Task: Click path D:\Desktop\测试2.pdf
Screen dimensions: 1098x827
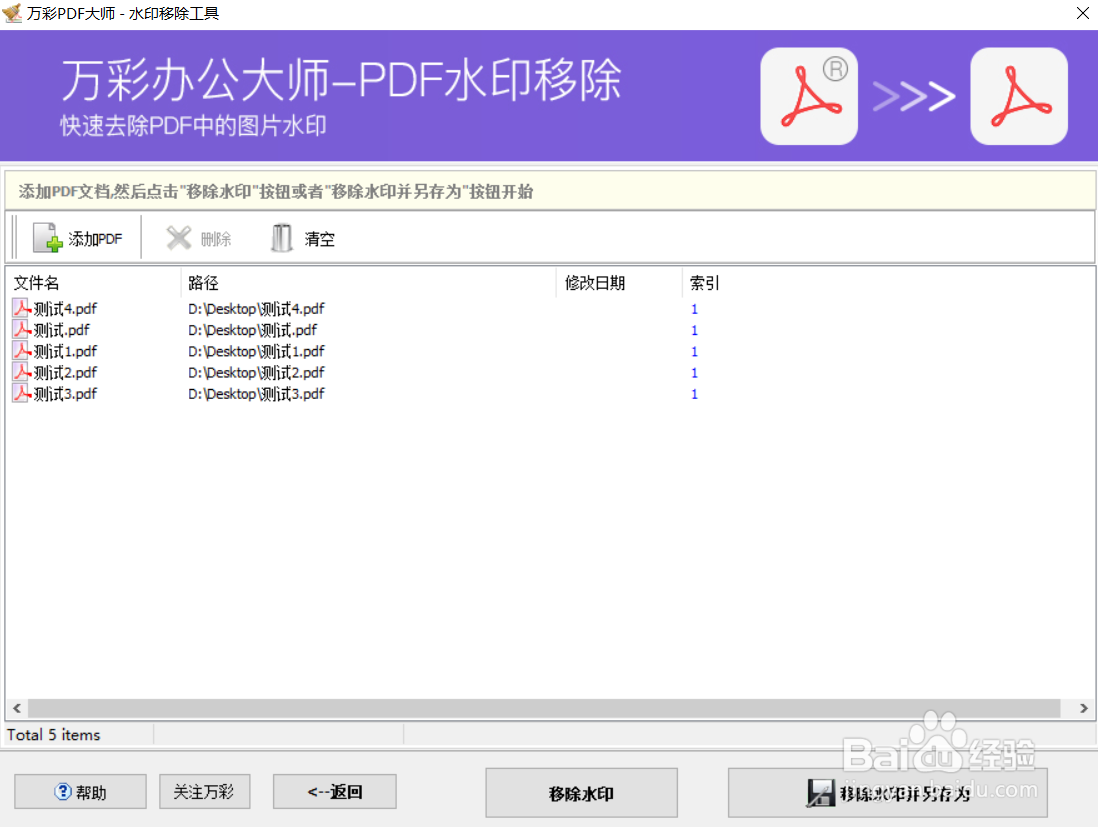Action: click(x=256, y=373)
